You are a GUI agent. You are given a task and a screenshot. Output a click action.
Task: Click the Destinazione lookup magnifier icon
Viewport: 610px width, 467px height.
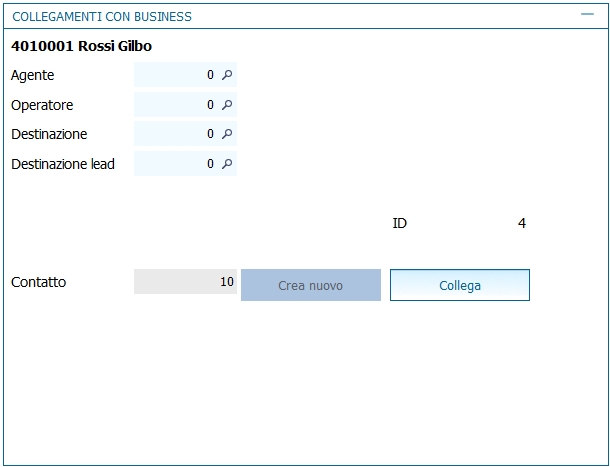pos(227,134)
